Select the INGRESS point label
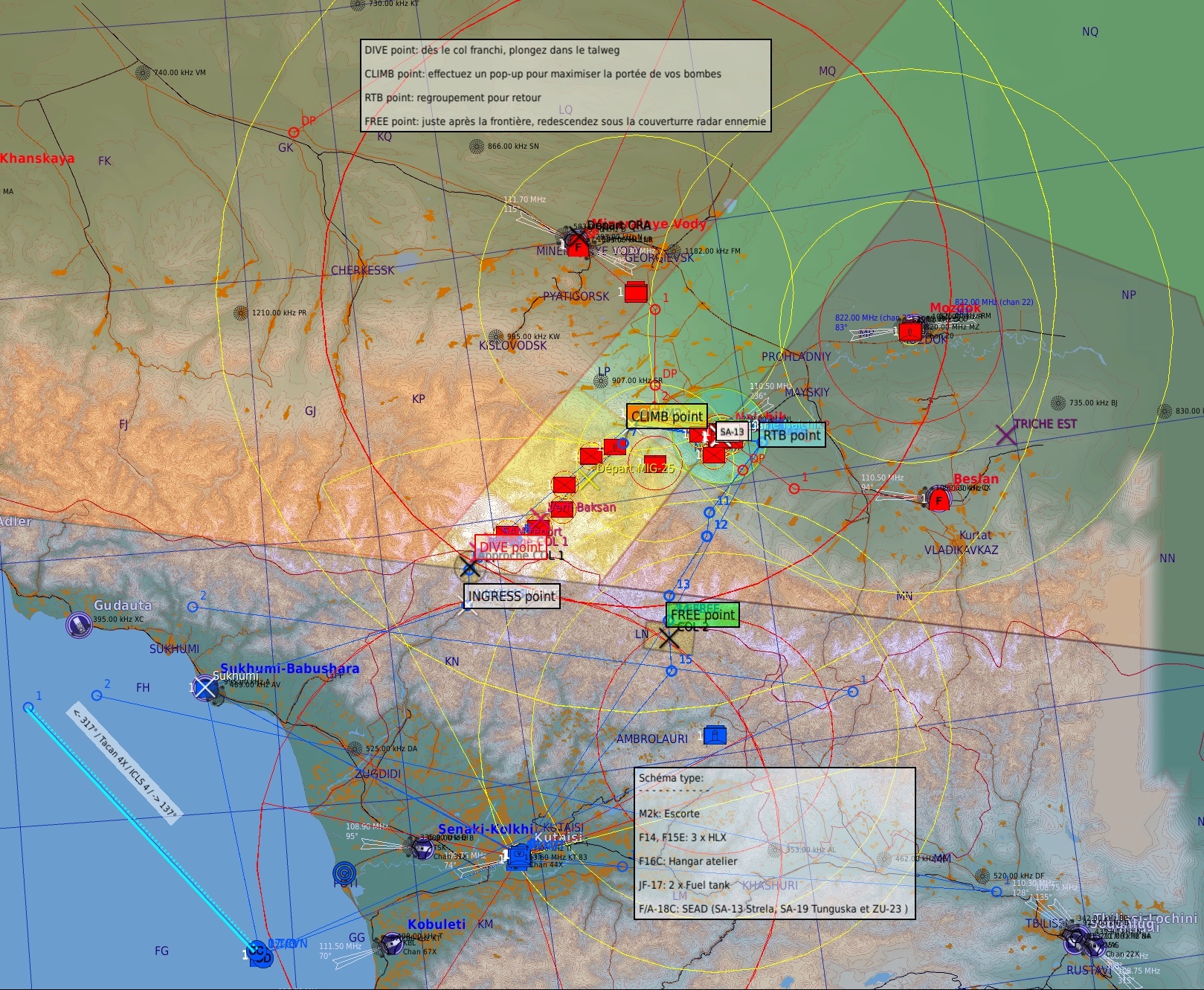Screen dimensions: 1204x990 tap(512, 596)
